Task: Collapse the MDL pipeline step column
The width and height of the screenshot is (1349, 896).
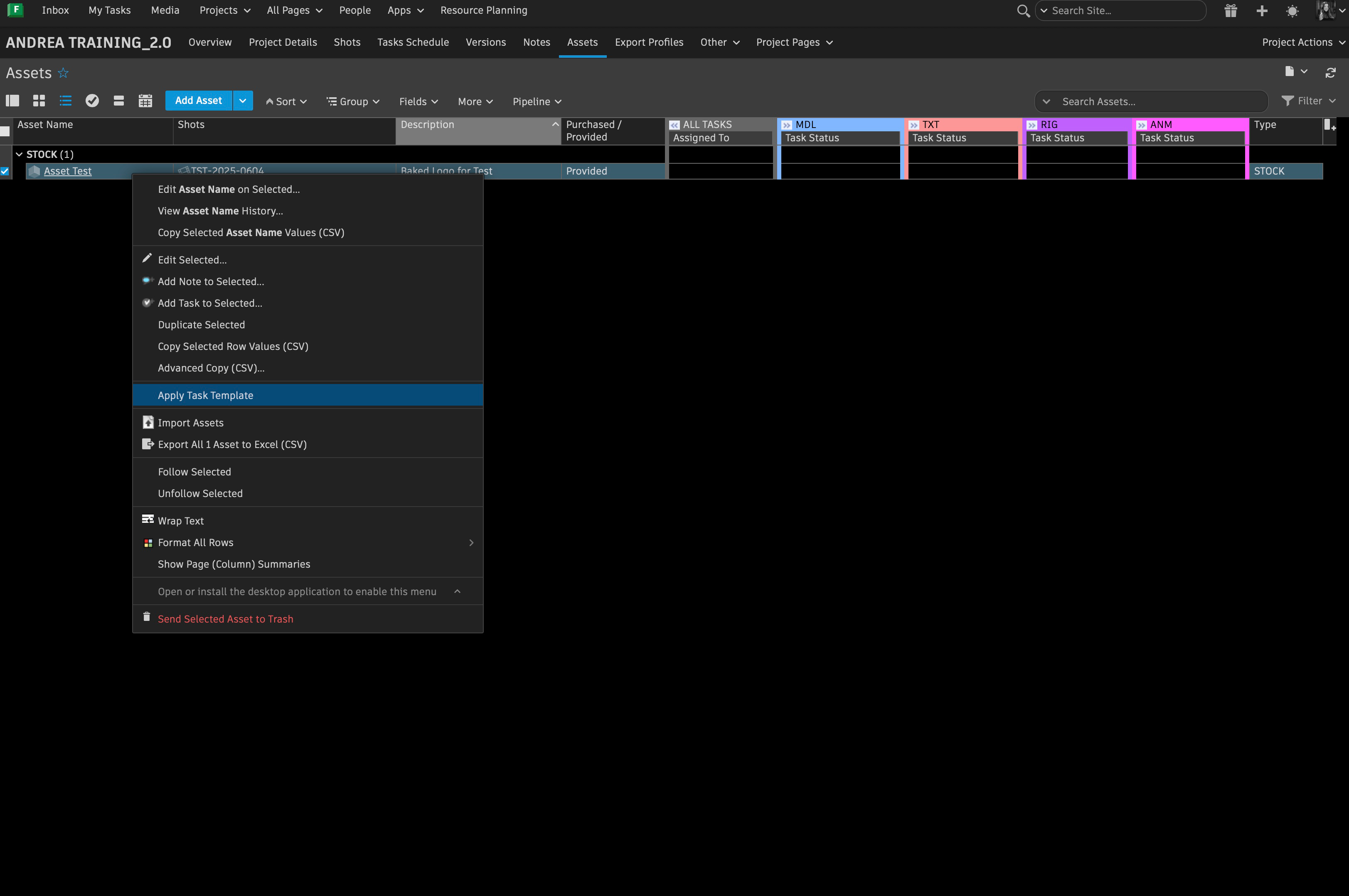Action: click(x=787, y=125)
